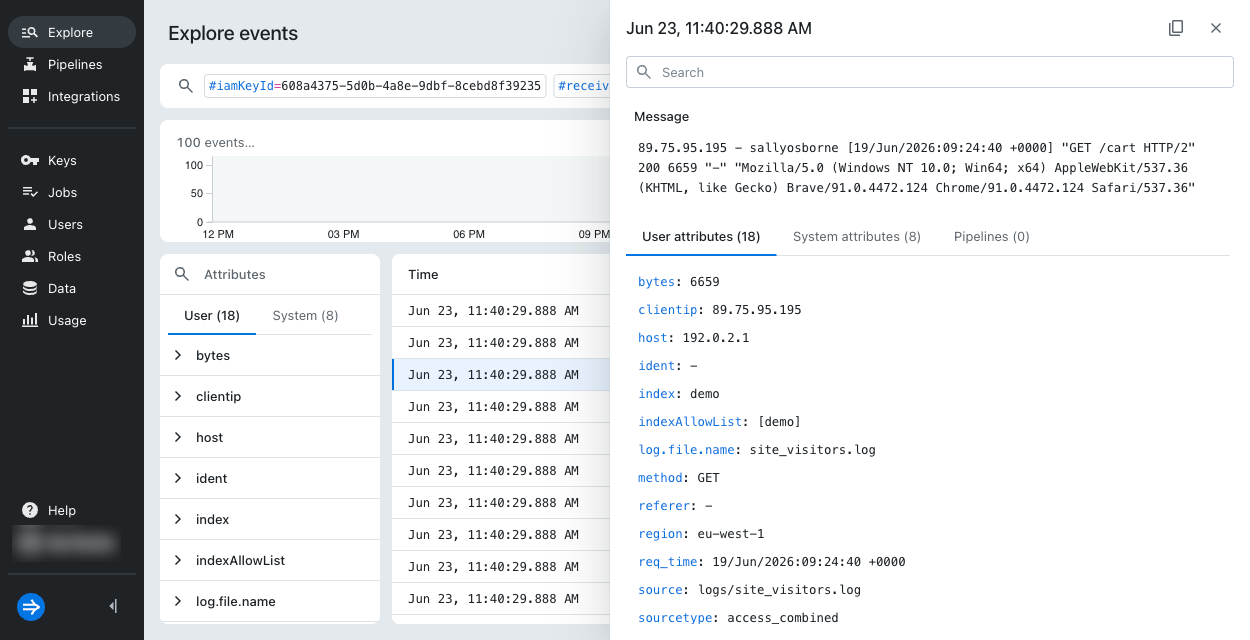
Task: Click the blurred user account entry
Action: click(65, 542)
